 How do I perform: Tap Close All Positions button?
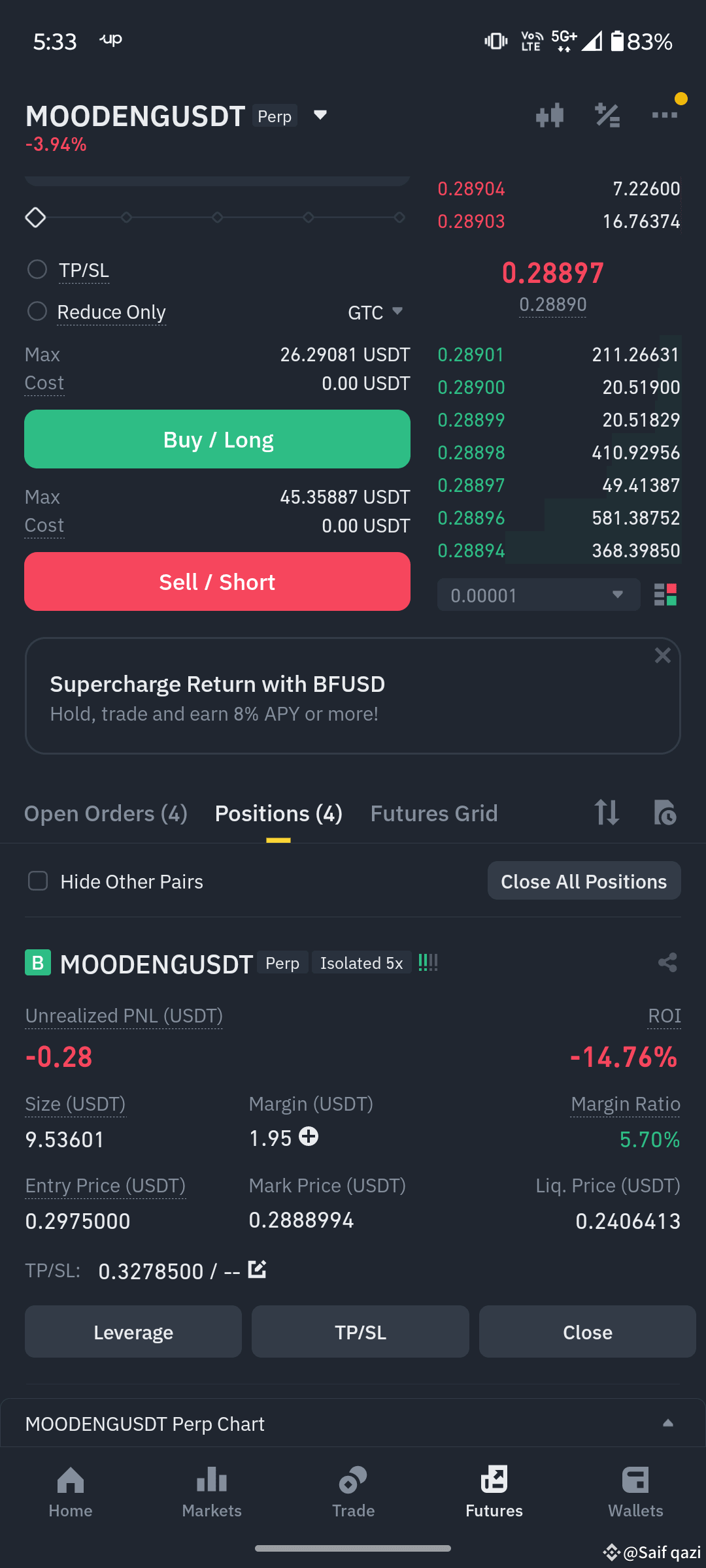584,881
